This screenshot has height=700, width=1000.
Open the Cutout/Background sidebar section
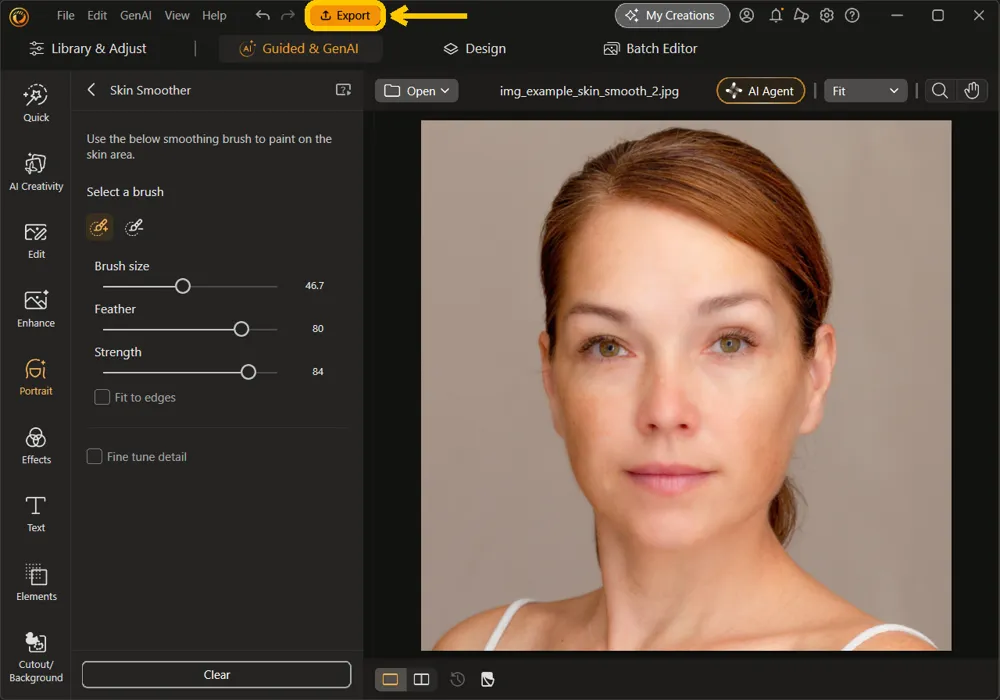(x=36, y=657)
